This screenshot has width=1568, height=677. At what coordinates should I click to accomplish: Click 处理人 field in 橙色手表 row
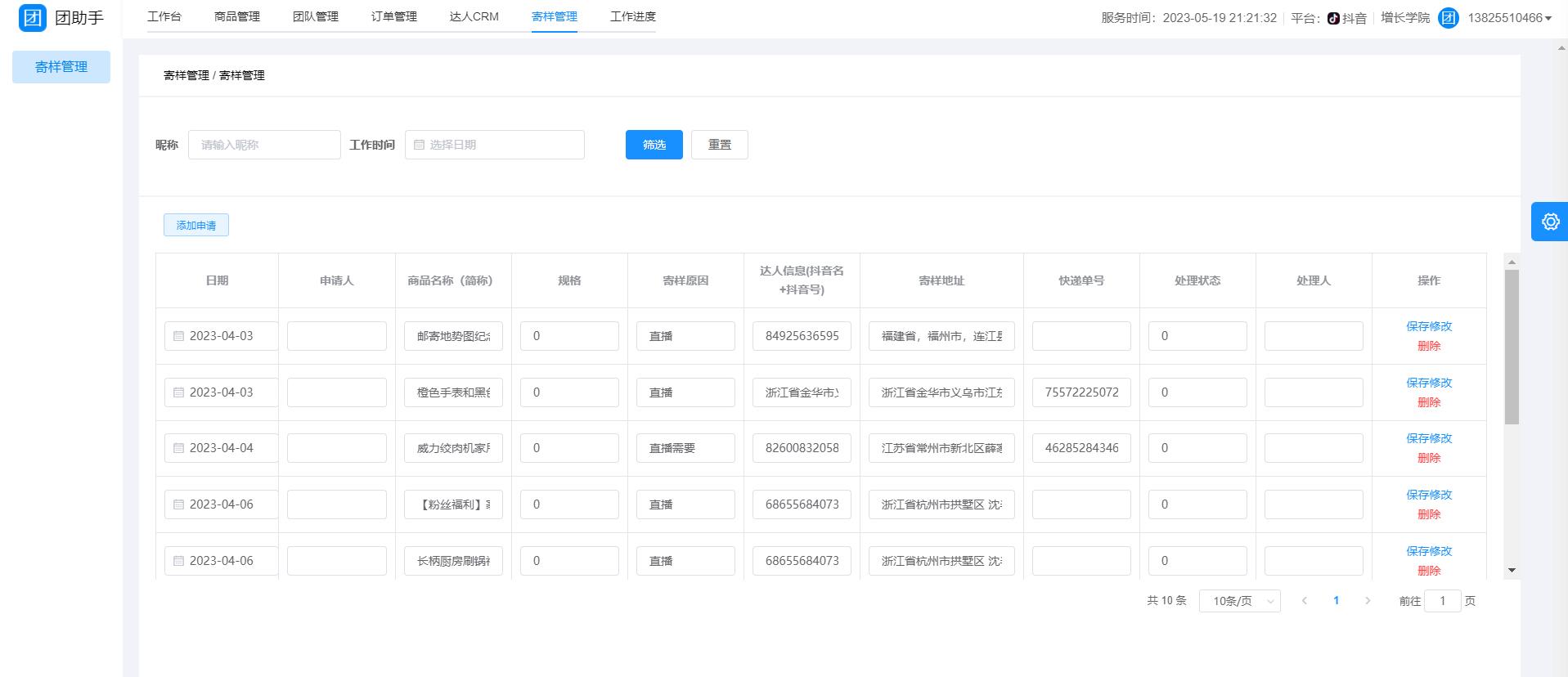(x=1314, y=392)
